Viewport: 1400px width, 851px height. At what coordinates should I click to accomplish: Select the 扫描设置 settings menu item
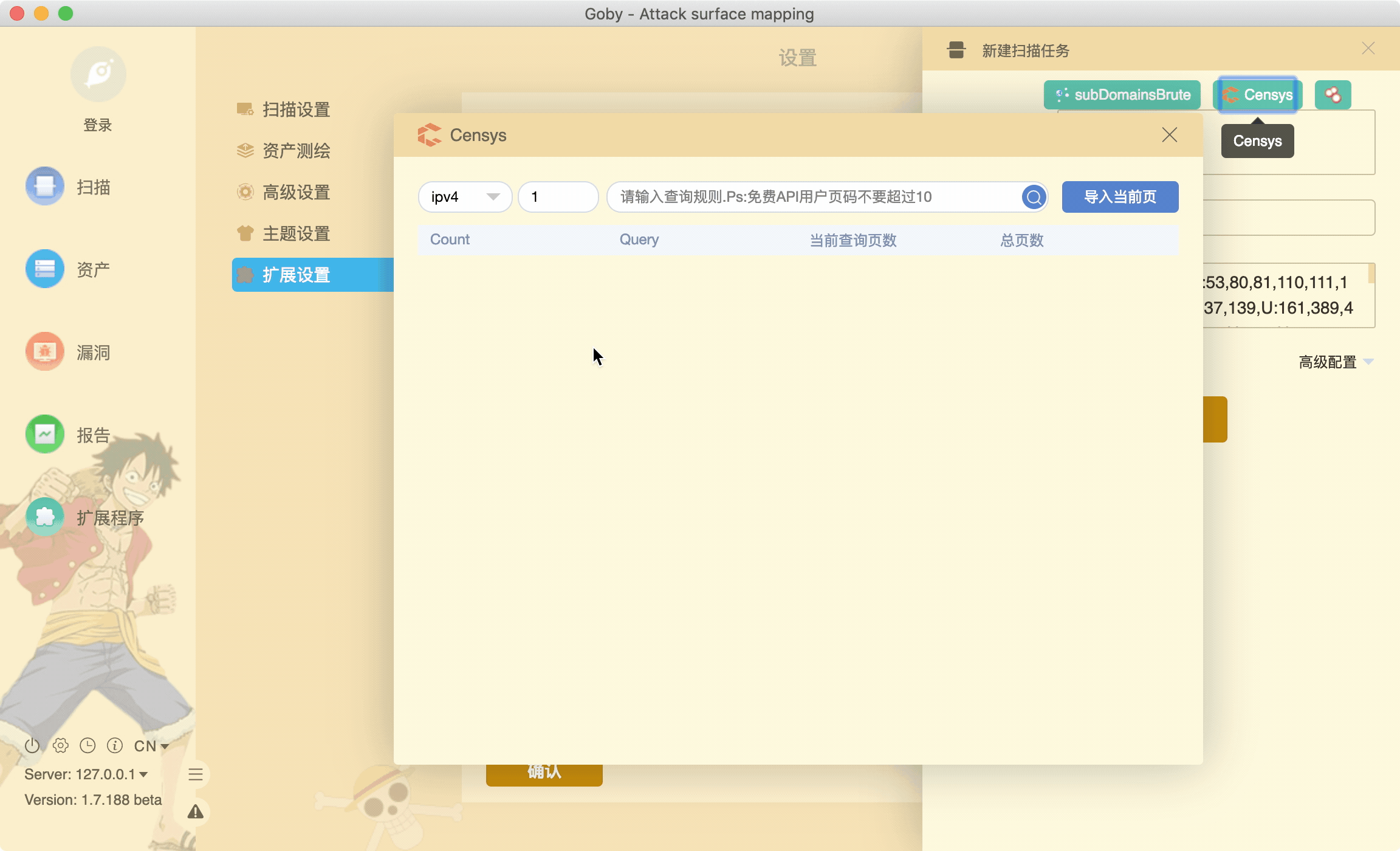click(296, 109)
